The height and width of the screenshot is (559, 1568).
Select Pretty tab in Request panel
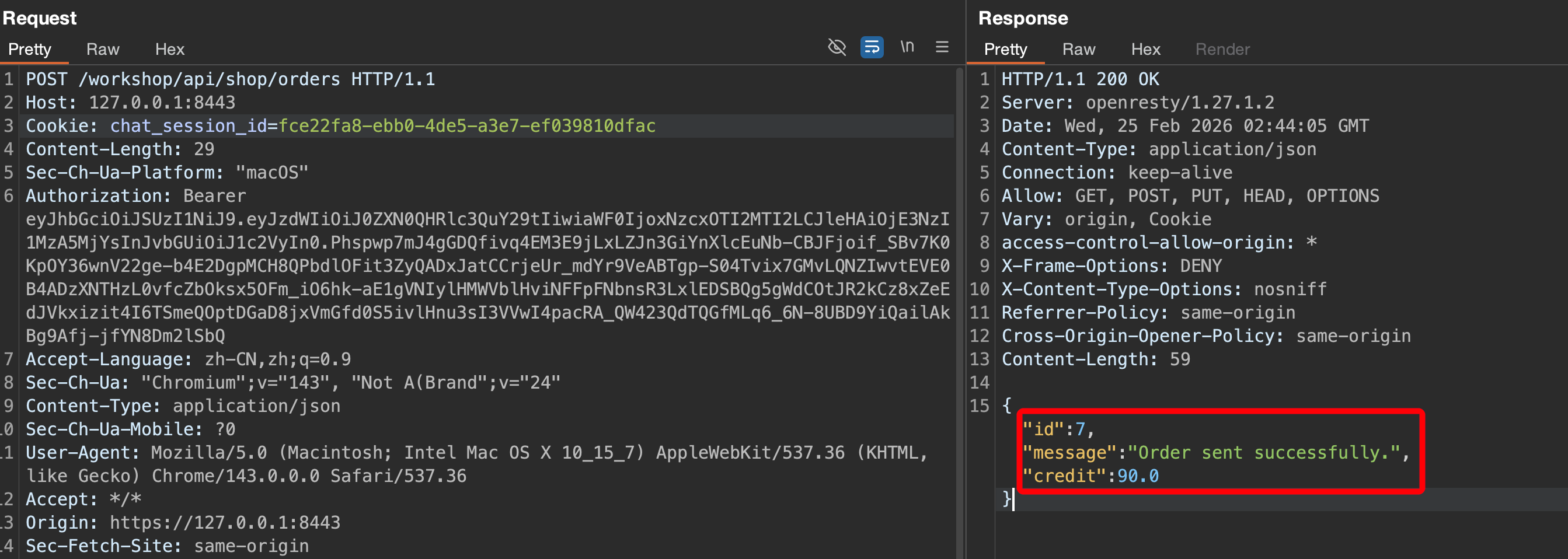(29, 49)
